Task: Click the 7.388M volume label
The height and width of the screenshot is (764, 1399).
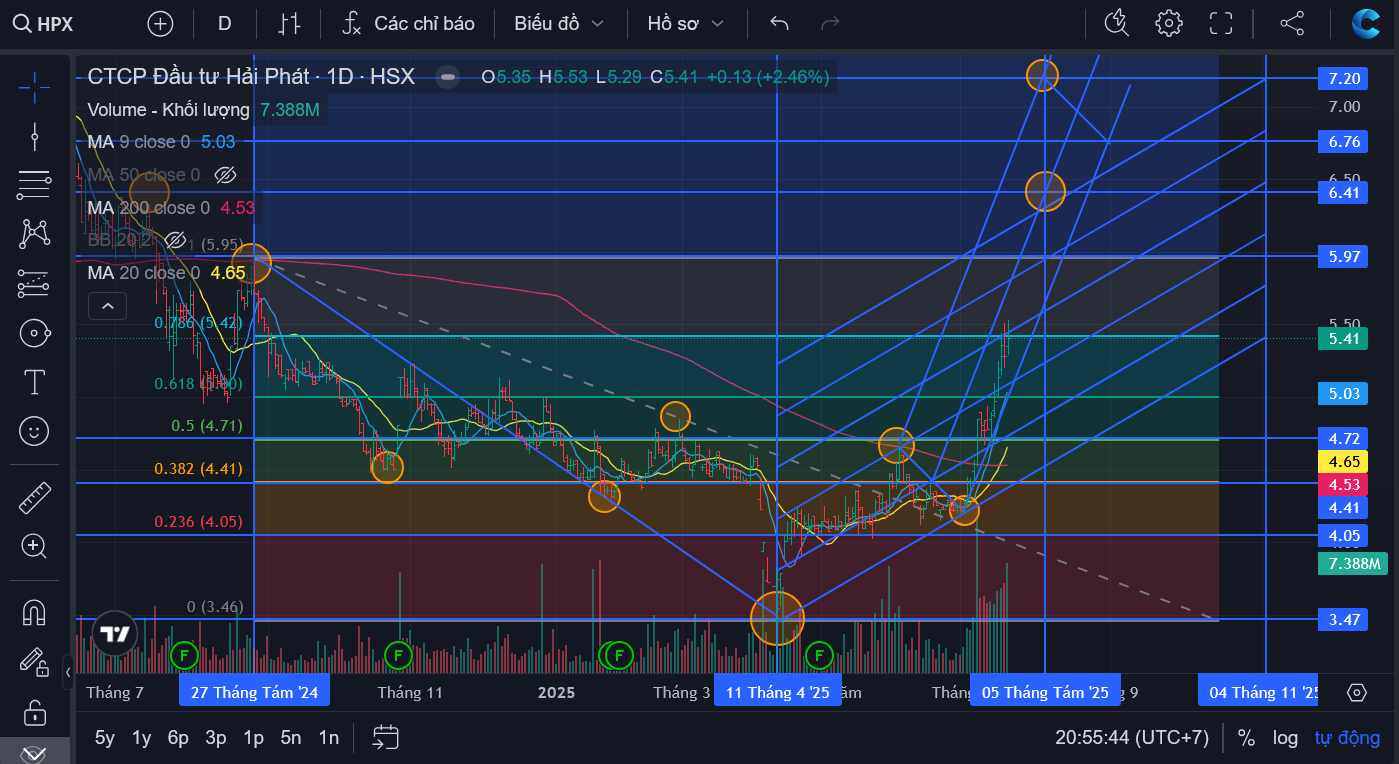Action: coord(1353,564)
